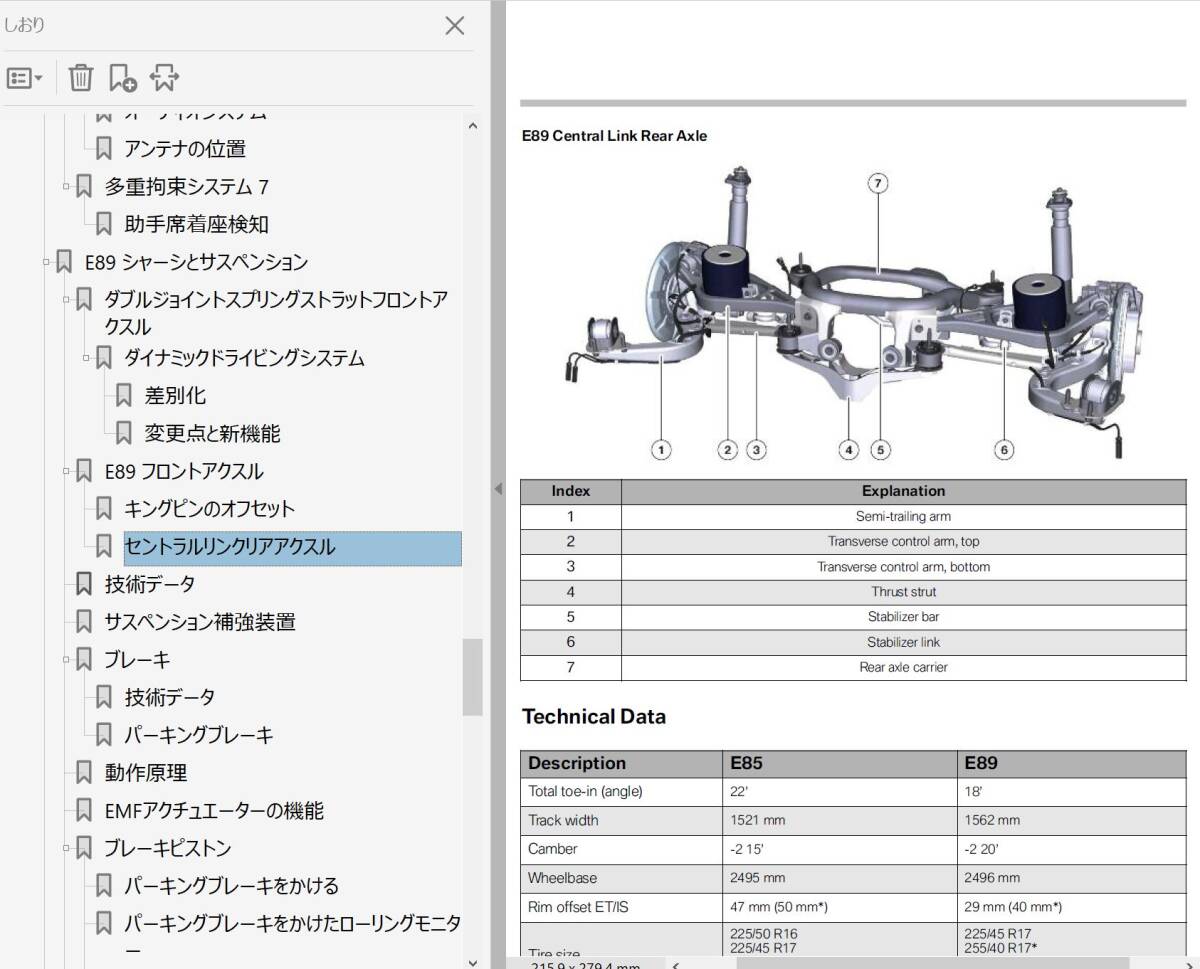The image size is (1200, 969).
Task: Collapse the E89 シャーシとサスペンション node
Action: (x=46, y=262)
